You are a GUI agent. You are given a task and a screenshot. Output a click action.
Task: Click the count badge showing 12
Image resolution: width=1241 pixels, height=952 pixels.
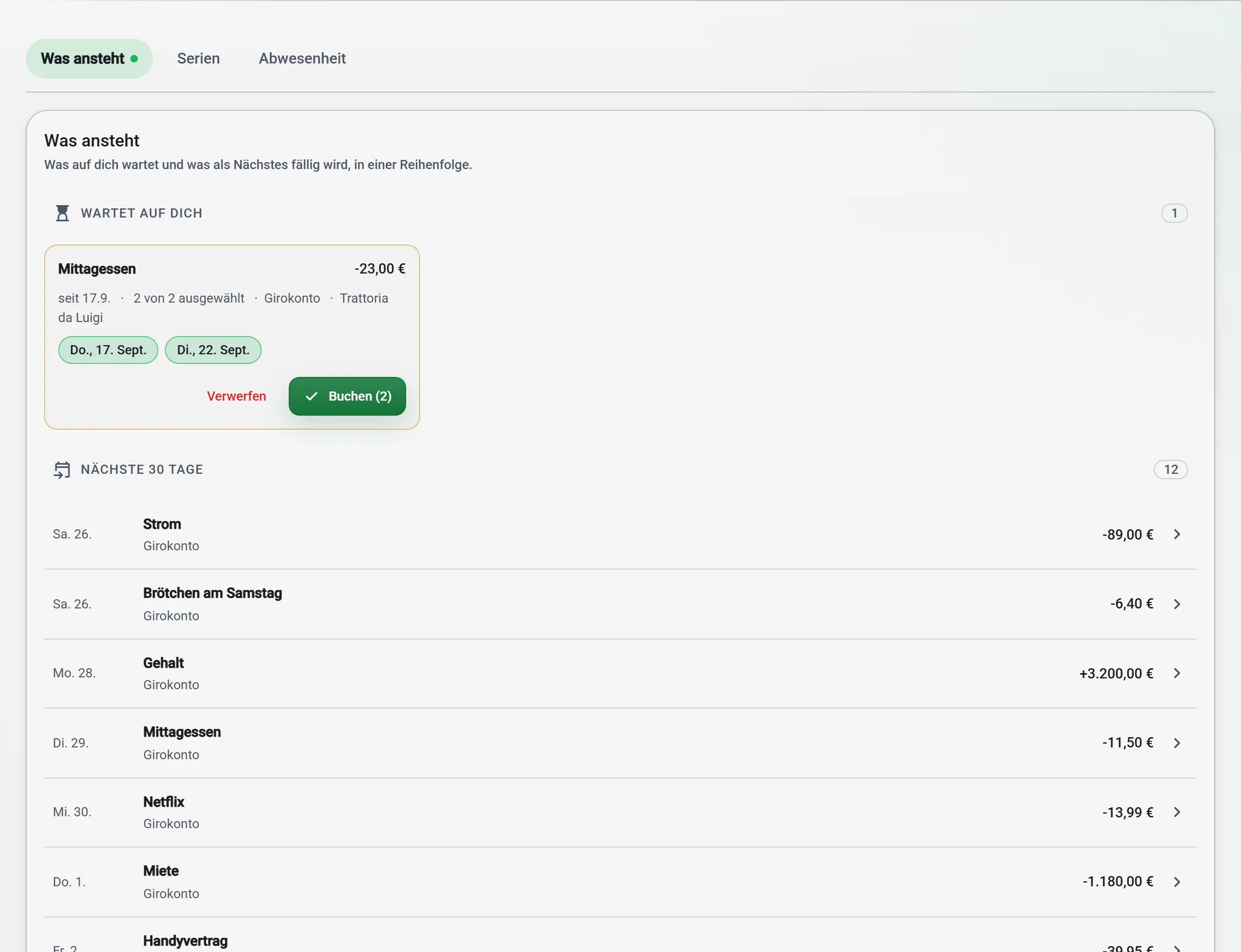coord(1170,470)
